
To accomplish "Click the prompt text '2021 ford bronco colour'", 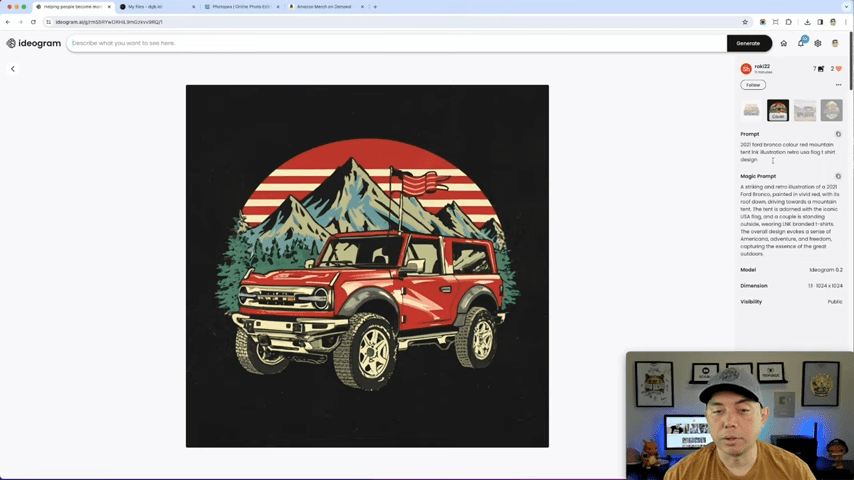I will 767,145.
